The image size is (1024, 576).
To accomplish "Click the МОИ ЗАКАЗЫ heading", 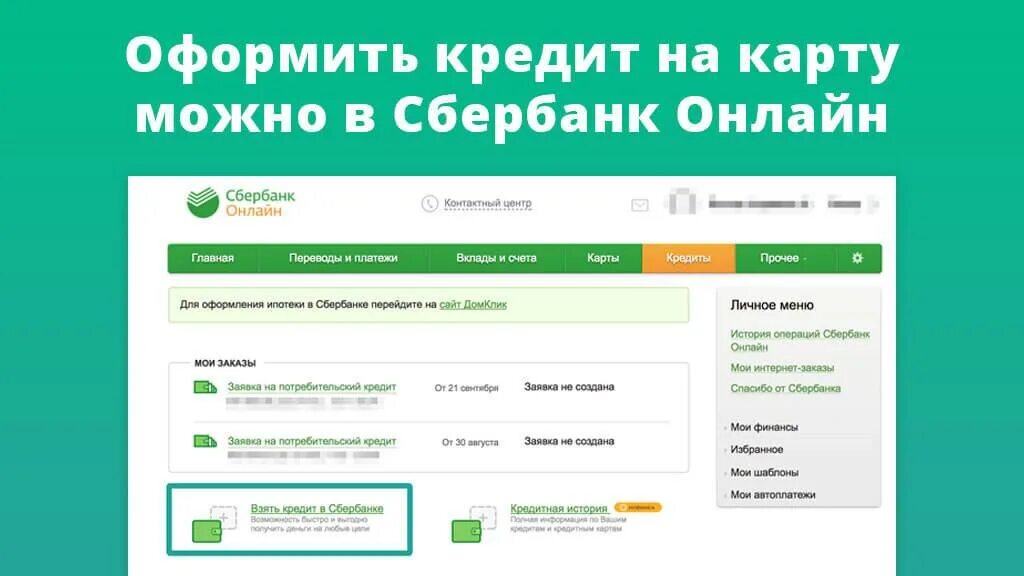I will click(x=225, y=363).
